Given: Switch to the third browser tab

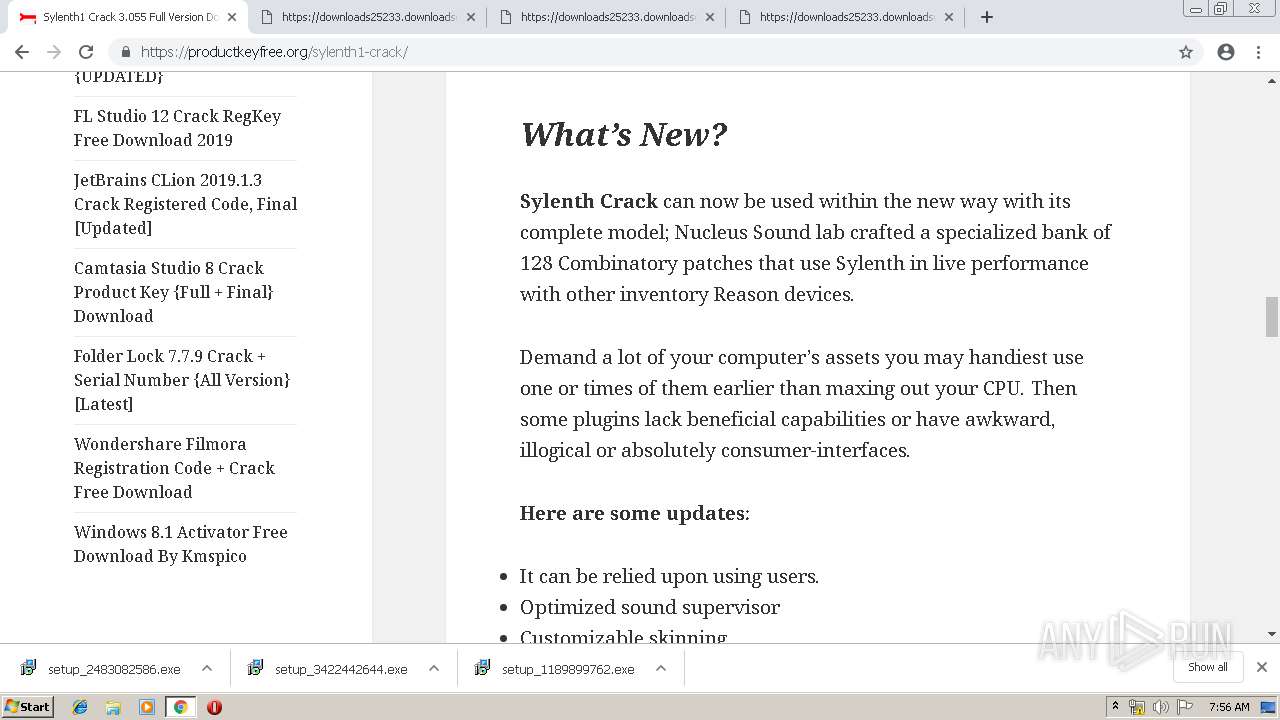Looking at the screenshot, I should pos(606,17).
